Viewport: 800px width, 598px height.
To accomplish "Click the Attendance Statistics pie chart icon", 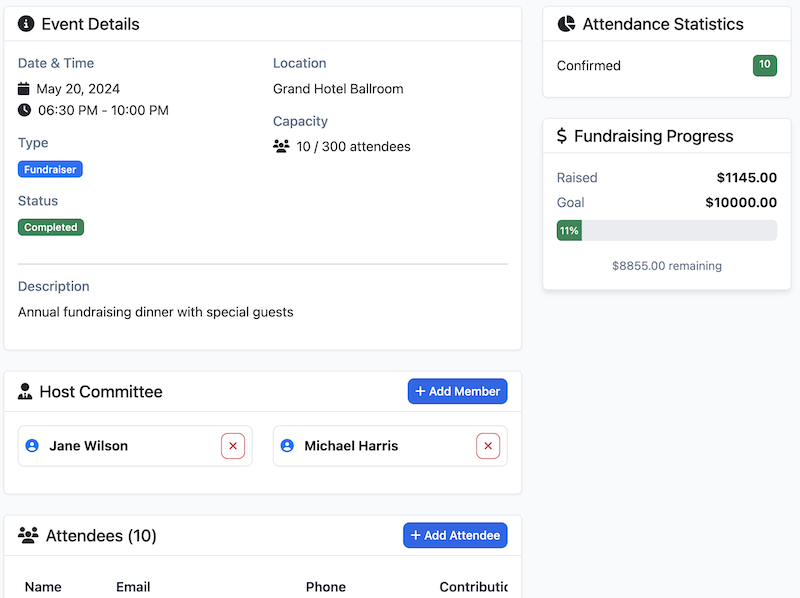I will (566, 23).
